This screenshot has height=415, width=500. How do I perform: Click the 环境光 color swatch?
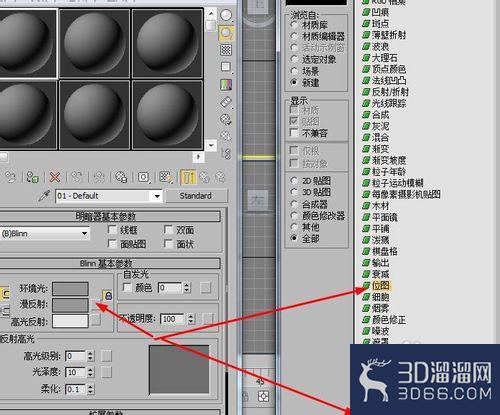click(70, 289)
